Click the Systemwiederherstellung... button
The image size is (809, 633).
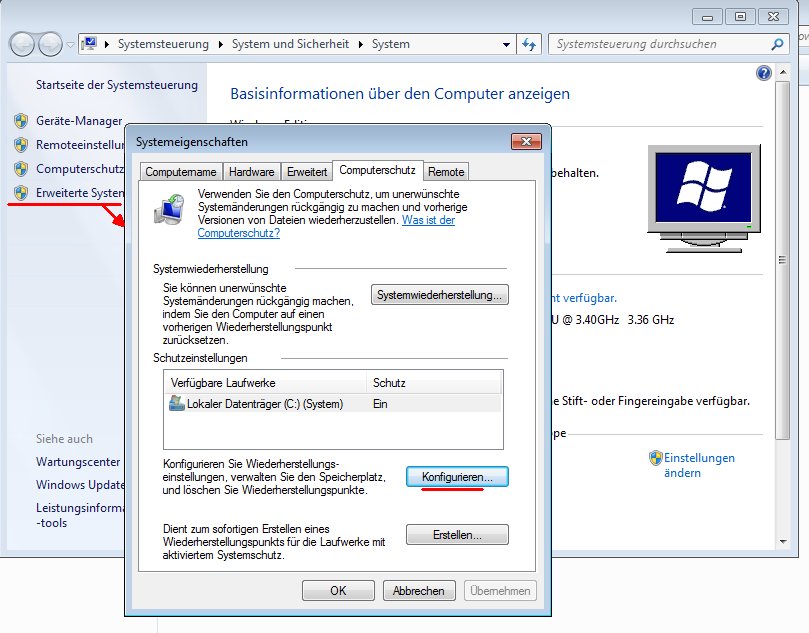point(440,295)
